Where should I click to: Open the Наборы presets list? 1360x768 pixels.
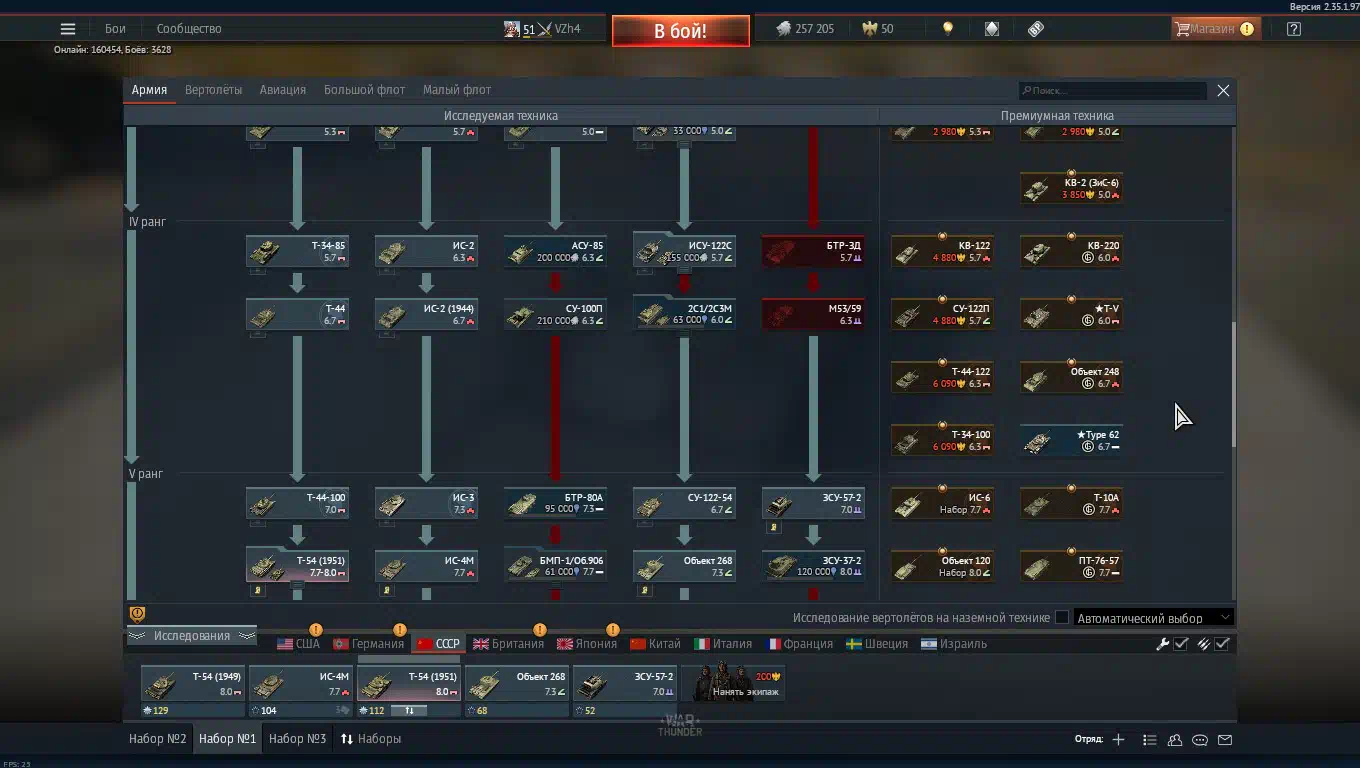pos(371,739)
